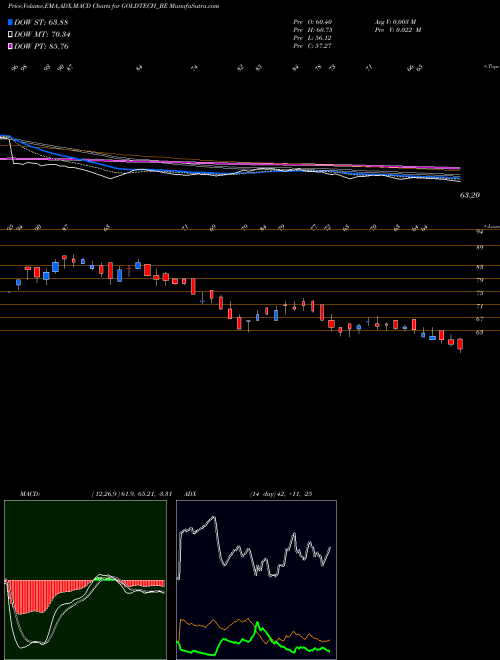Viewport: 500px width, 660px height.
Task: Open the ADX indicator chart thumbnail
Action: (256, 580)
